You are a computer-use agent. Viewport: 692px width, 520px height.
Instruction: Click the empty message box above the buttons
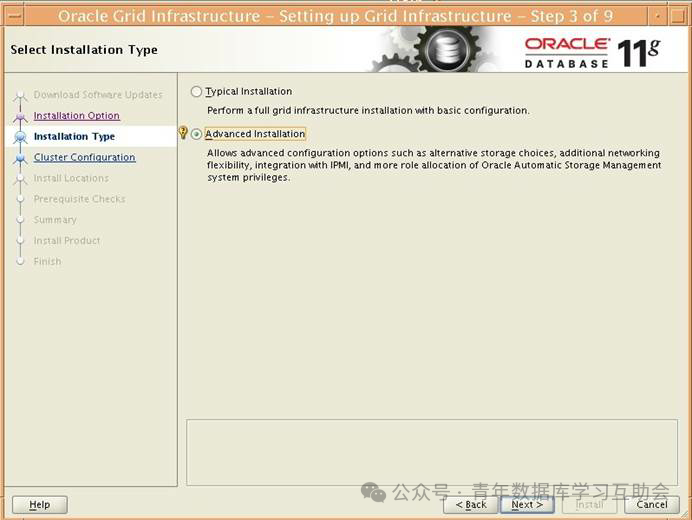click(432, 452)
